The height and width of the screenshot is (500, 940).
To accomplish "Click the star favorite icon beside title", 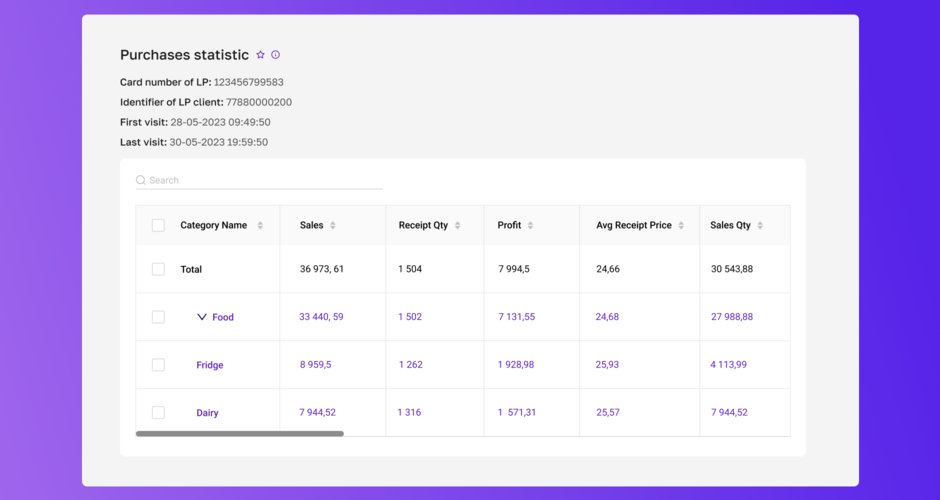I will pyautogui.click(x=260, y=55).
